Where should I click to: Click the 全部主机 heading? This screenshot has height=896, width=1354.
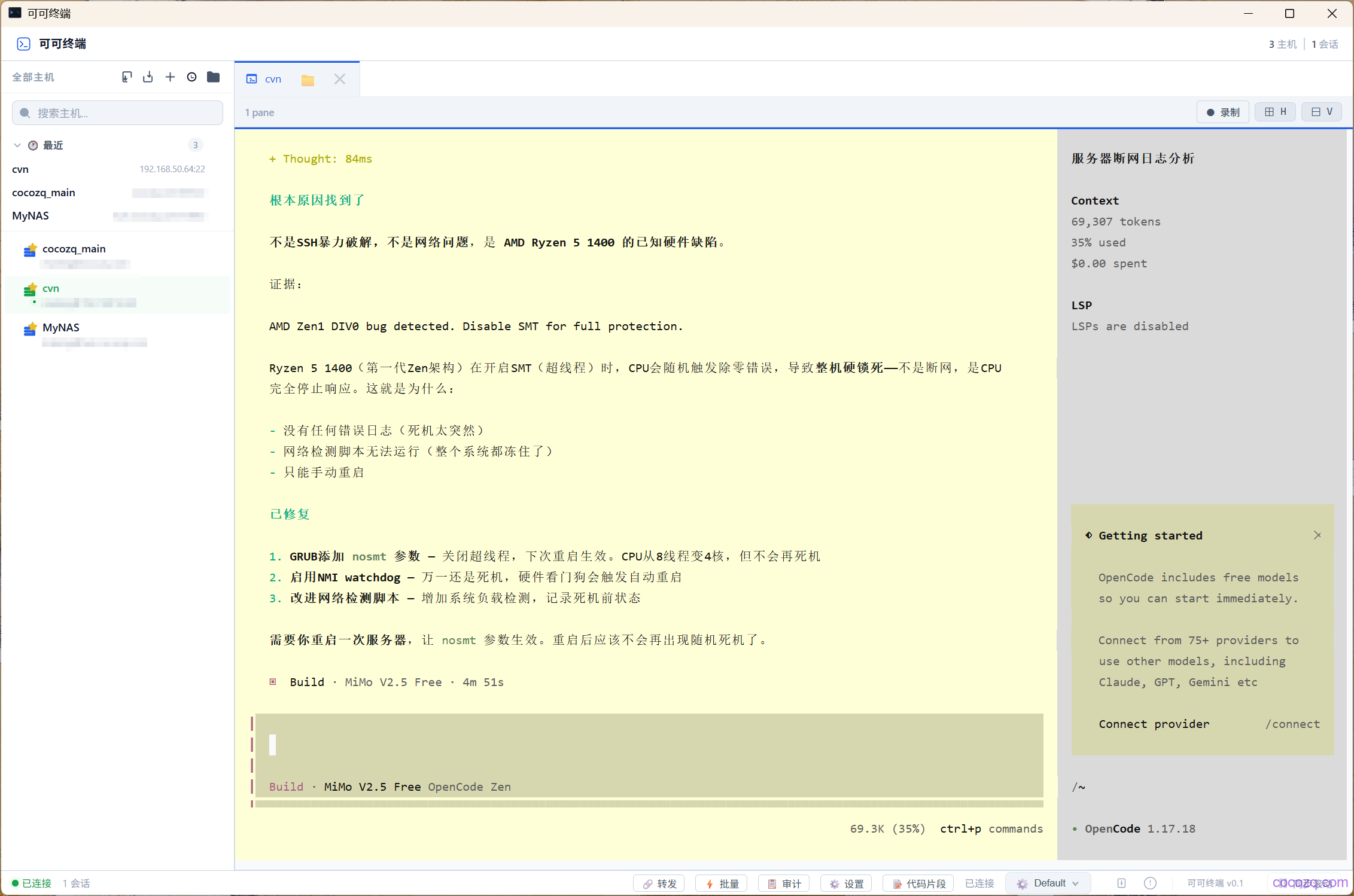click(x=33, y=77)
